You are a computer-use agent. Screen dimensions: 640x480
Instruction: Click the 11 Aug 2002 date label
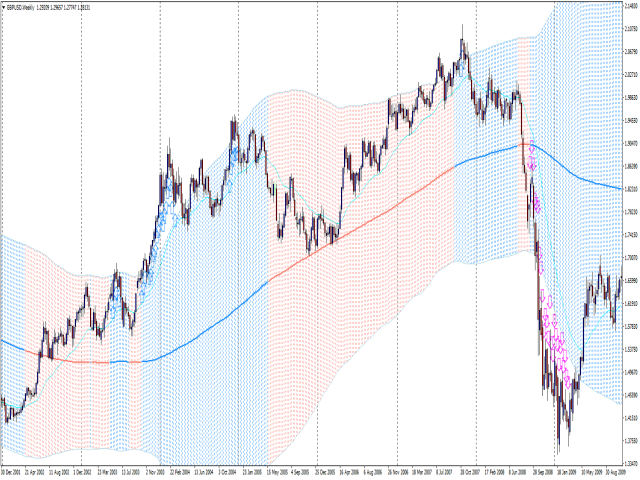click(59, 472)
